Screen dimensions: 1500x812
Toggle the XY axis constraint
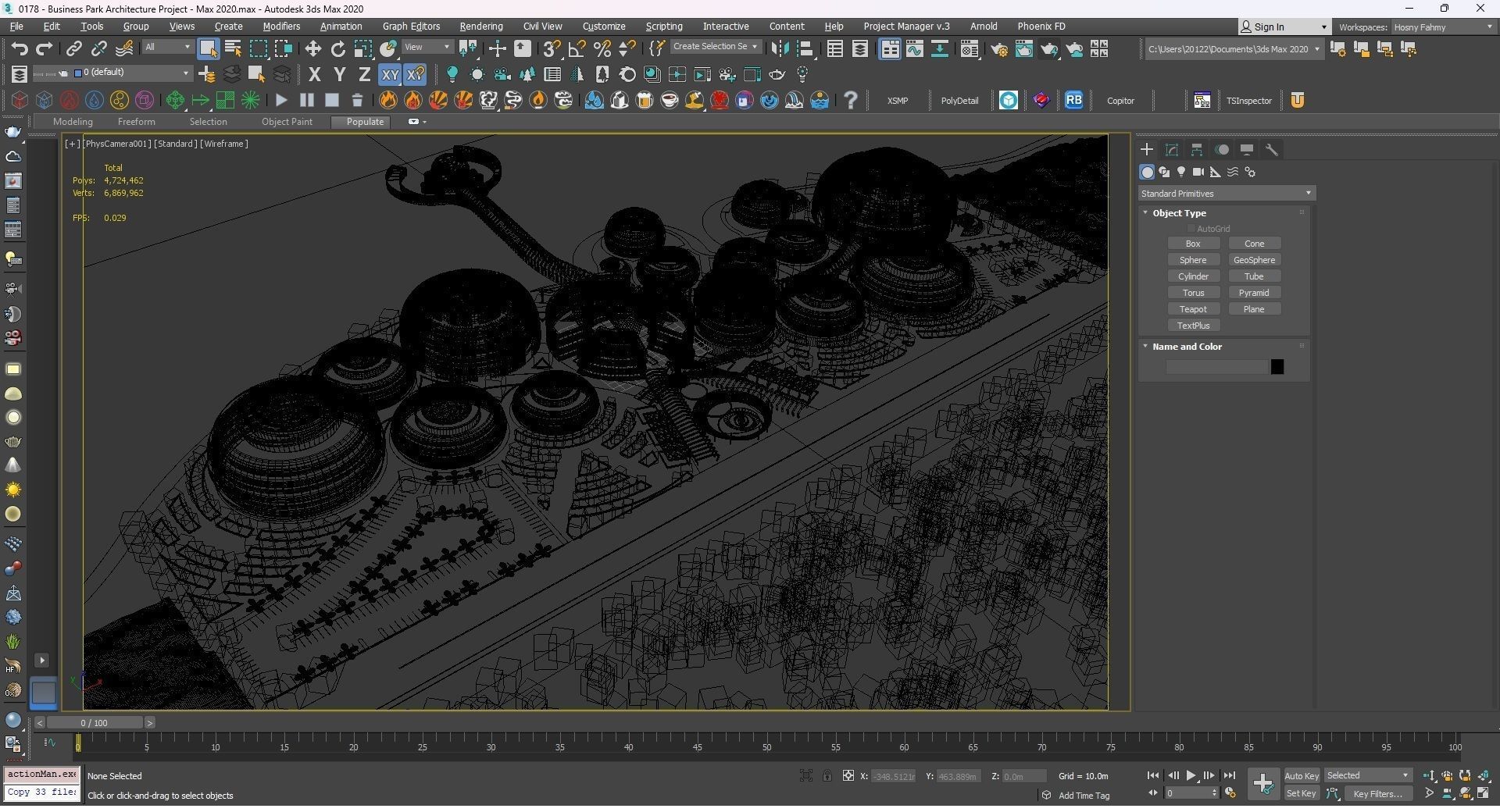(389, 75)
